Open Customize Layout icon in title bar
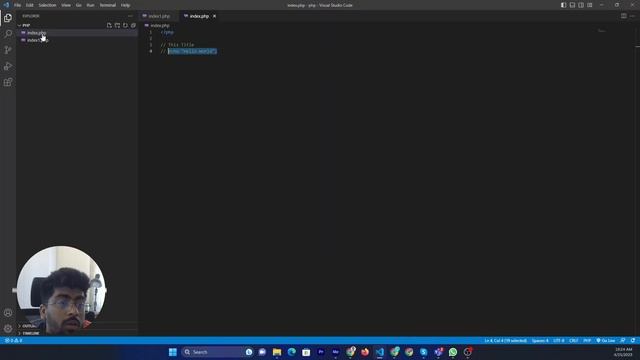The height and width of the screenshot is (360, 640). [x=590, y=5]
